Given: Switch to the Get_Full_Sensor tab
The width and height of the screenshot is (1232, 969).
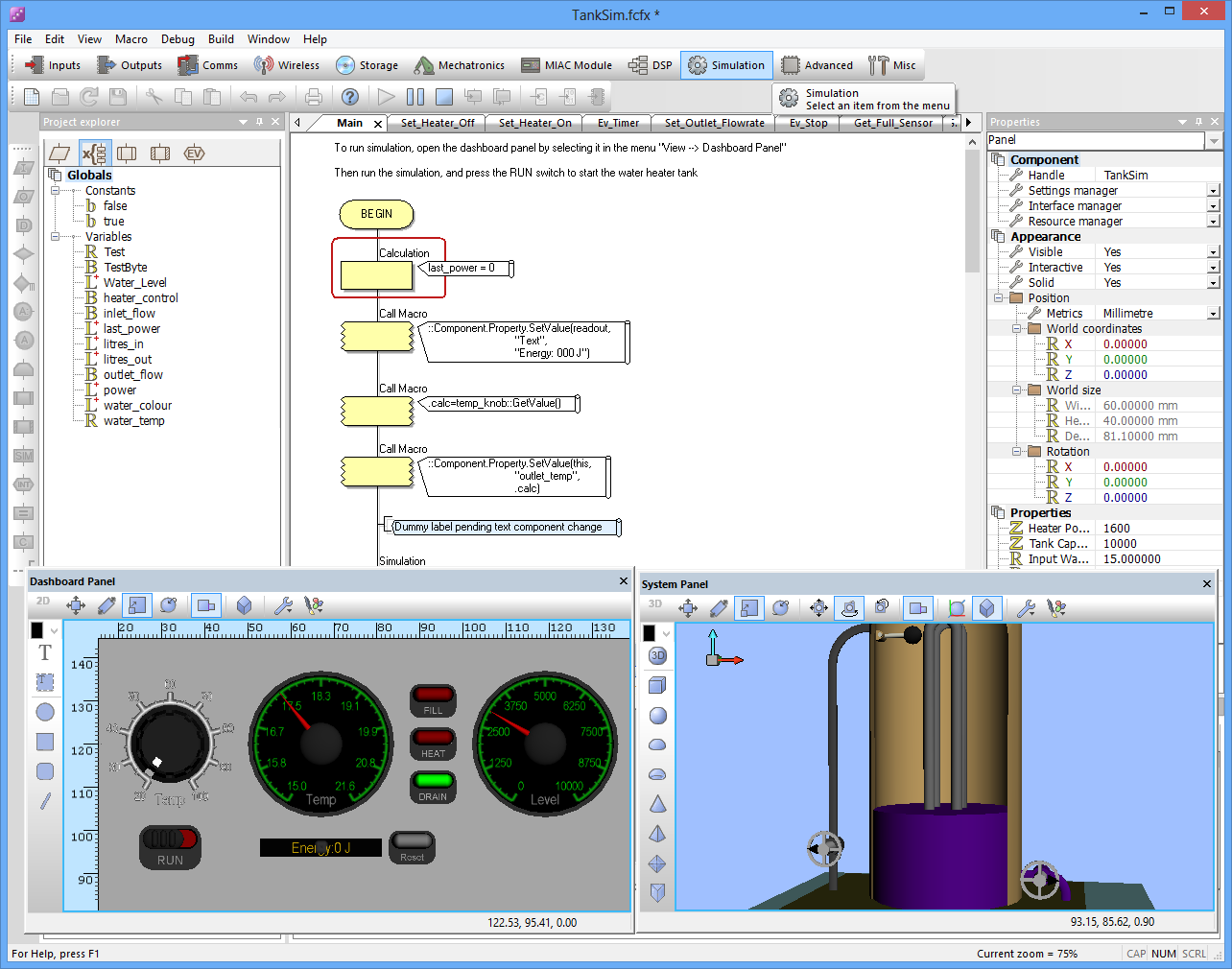Looking at the screenshot, I should pos(893,123).
